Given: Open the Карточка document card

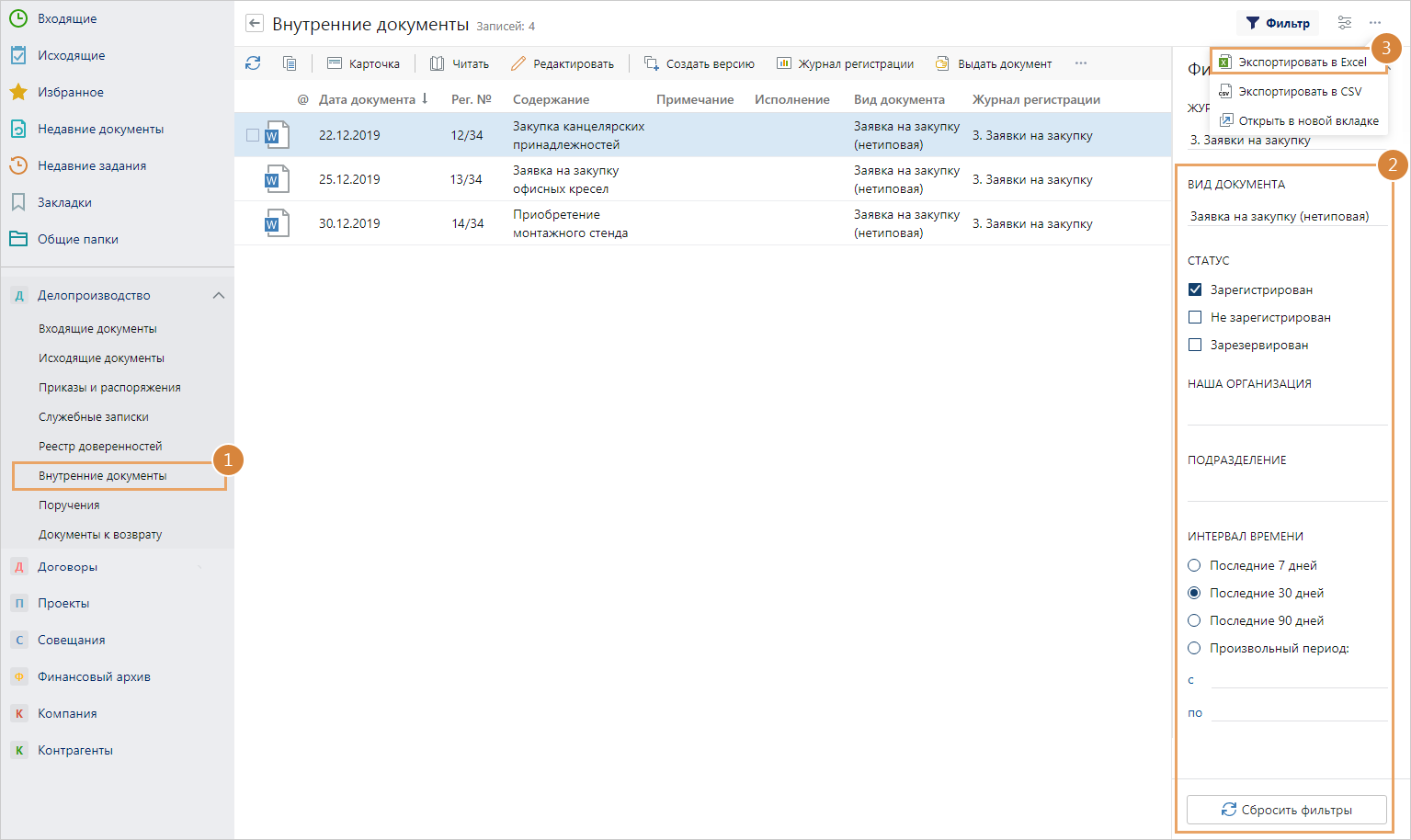Looking at the screenshot, I should click(364, 63).
